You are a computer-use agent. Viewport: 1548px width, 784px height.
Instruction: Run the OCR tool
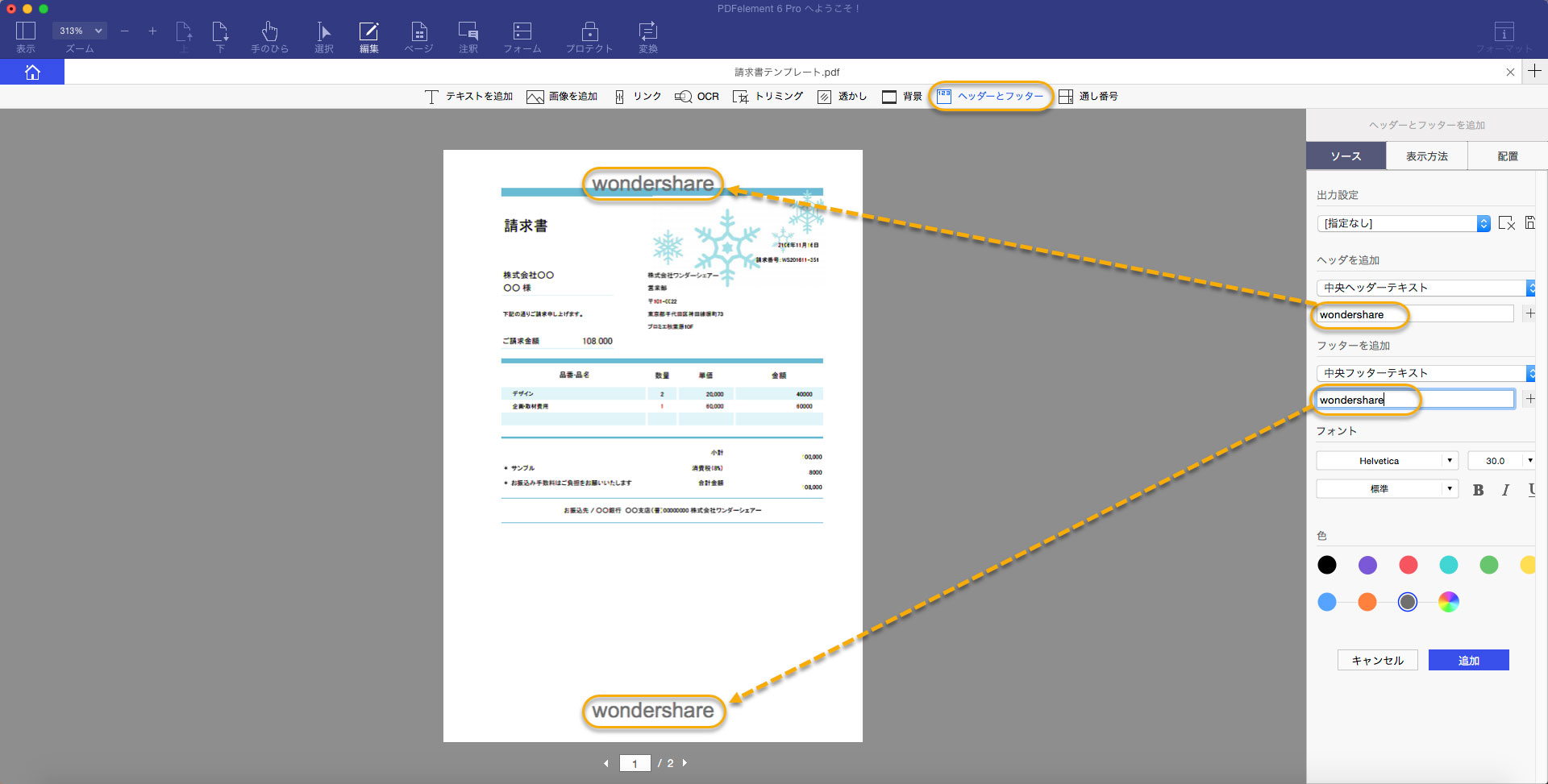pyautogui.click(x=697, y=96)
